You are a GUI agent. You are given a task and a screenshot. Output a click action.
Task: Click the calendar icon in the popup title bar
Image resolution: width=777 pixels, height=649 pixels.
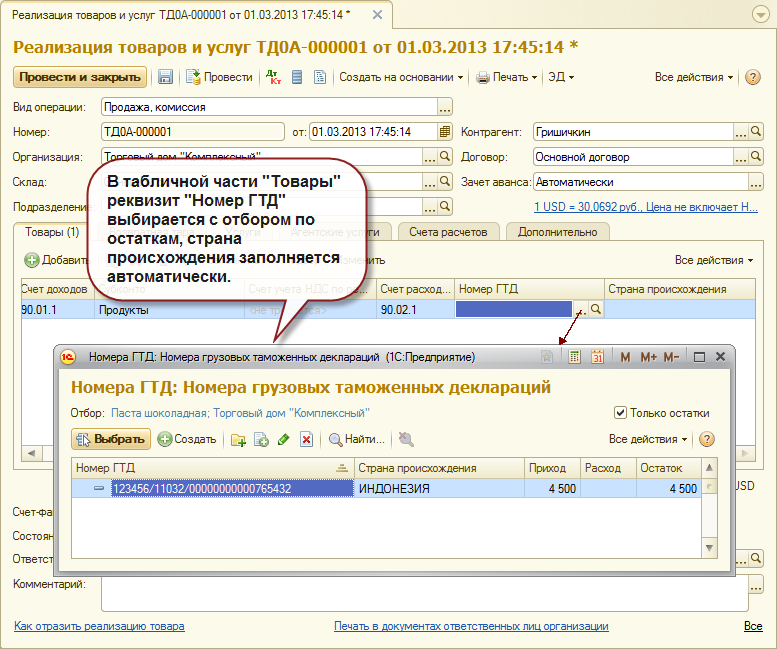597,357
